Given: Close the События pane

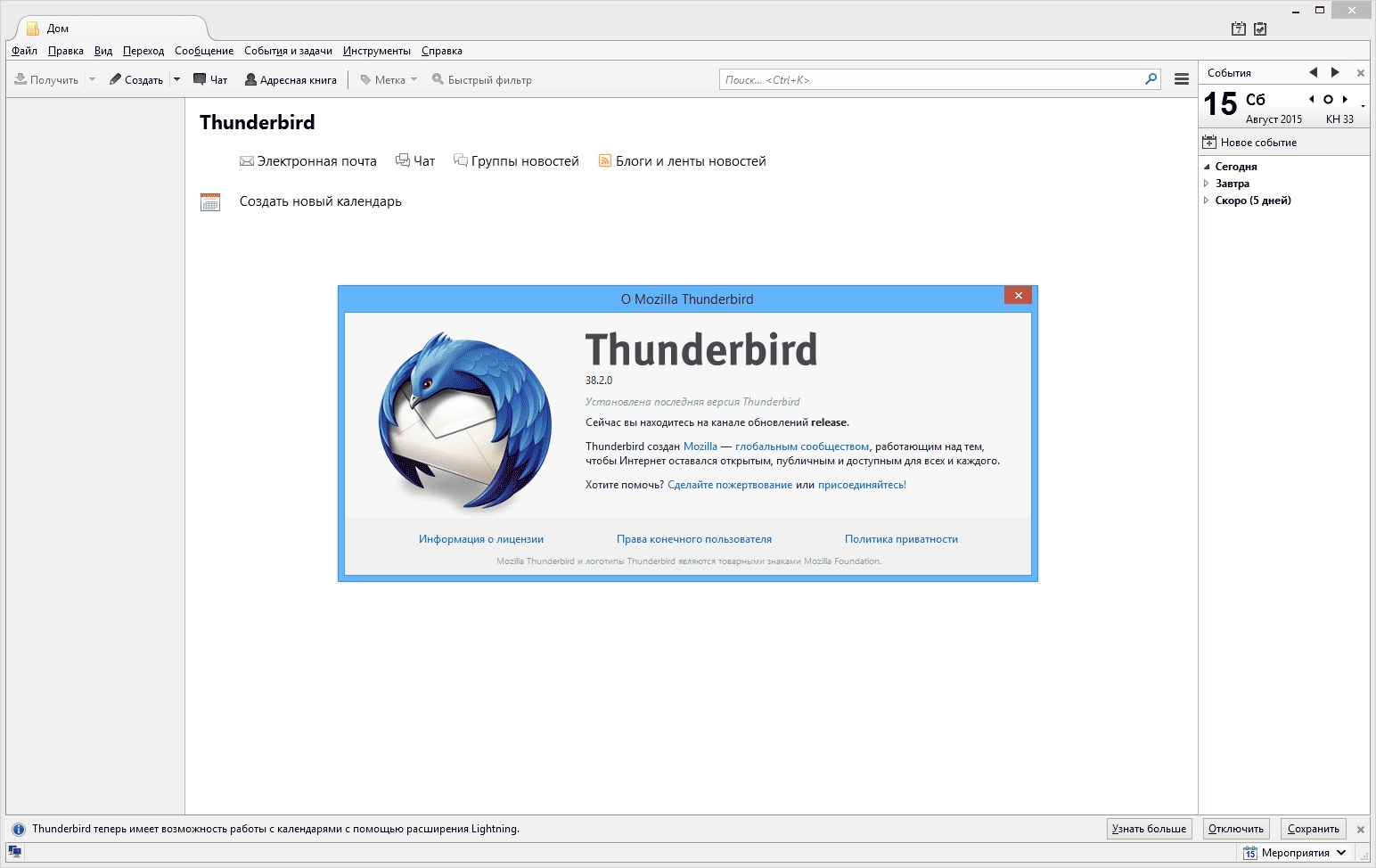Looking at the screenshot, I should pos(1361,73).
